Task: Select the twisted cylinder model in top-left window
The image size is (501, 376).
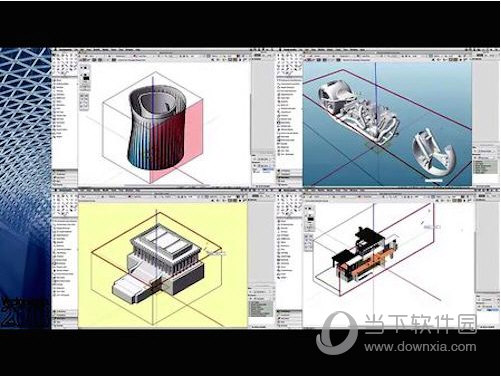Action: tap(156, 128)
